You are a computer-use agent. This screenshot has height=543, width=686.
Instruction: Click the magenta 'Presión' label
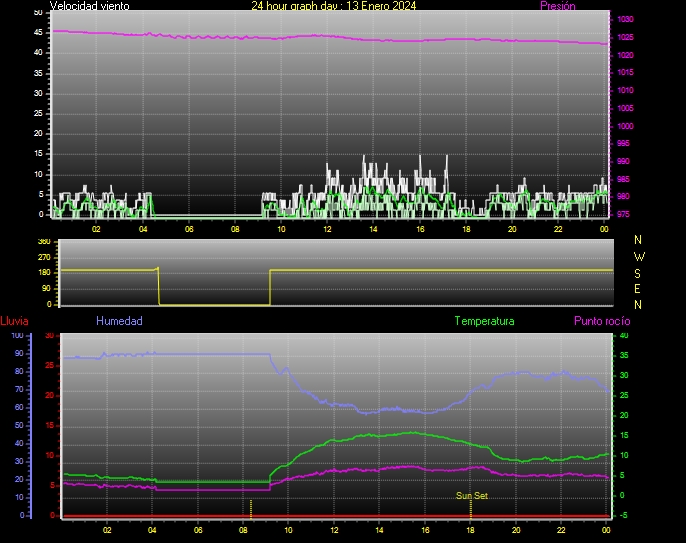tap(557, 6)
